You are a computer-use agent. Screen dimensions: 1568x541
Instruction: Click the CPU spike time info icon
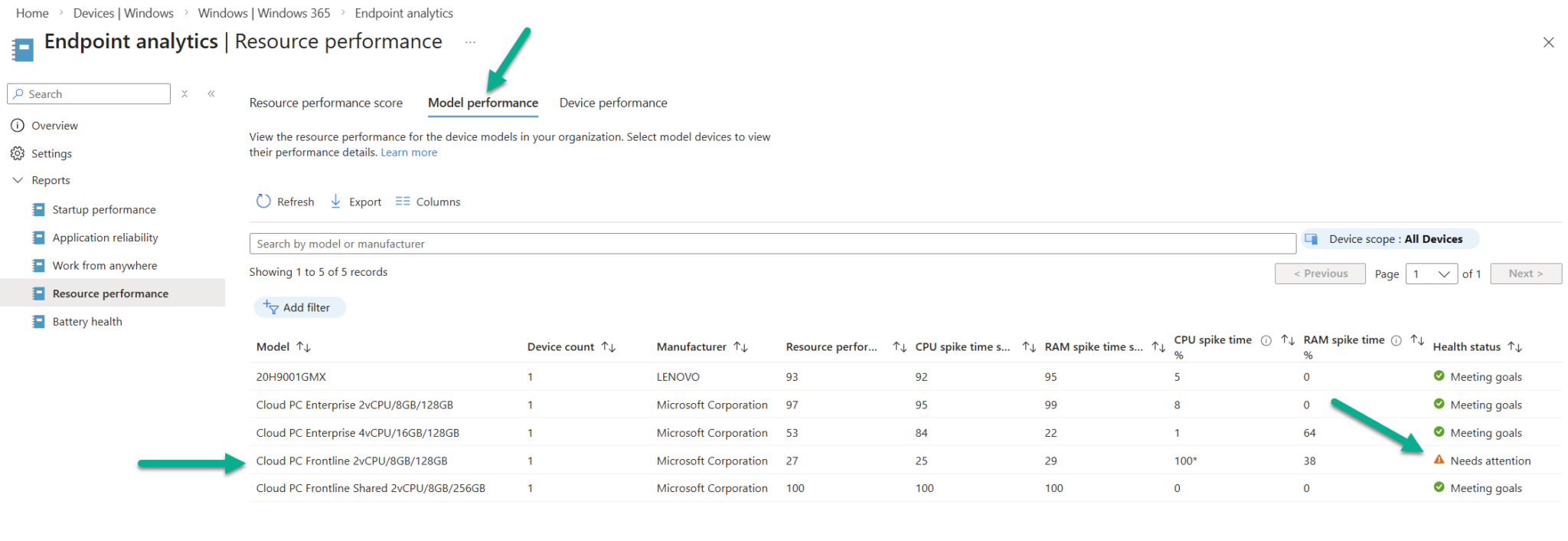tap(1266, 341)
